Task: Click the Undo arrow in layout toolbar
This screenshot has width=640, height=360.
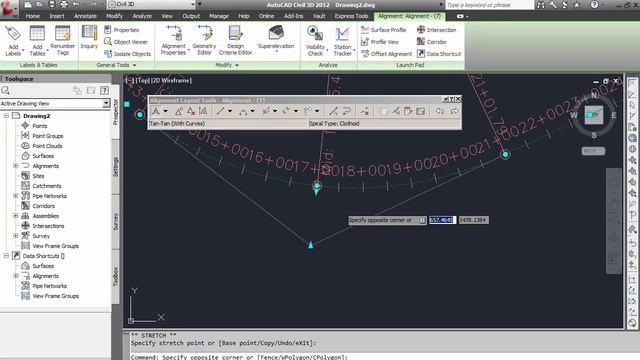Action: point(440,111)
